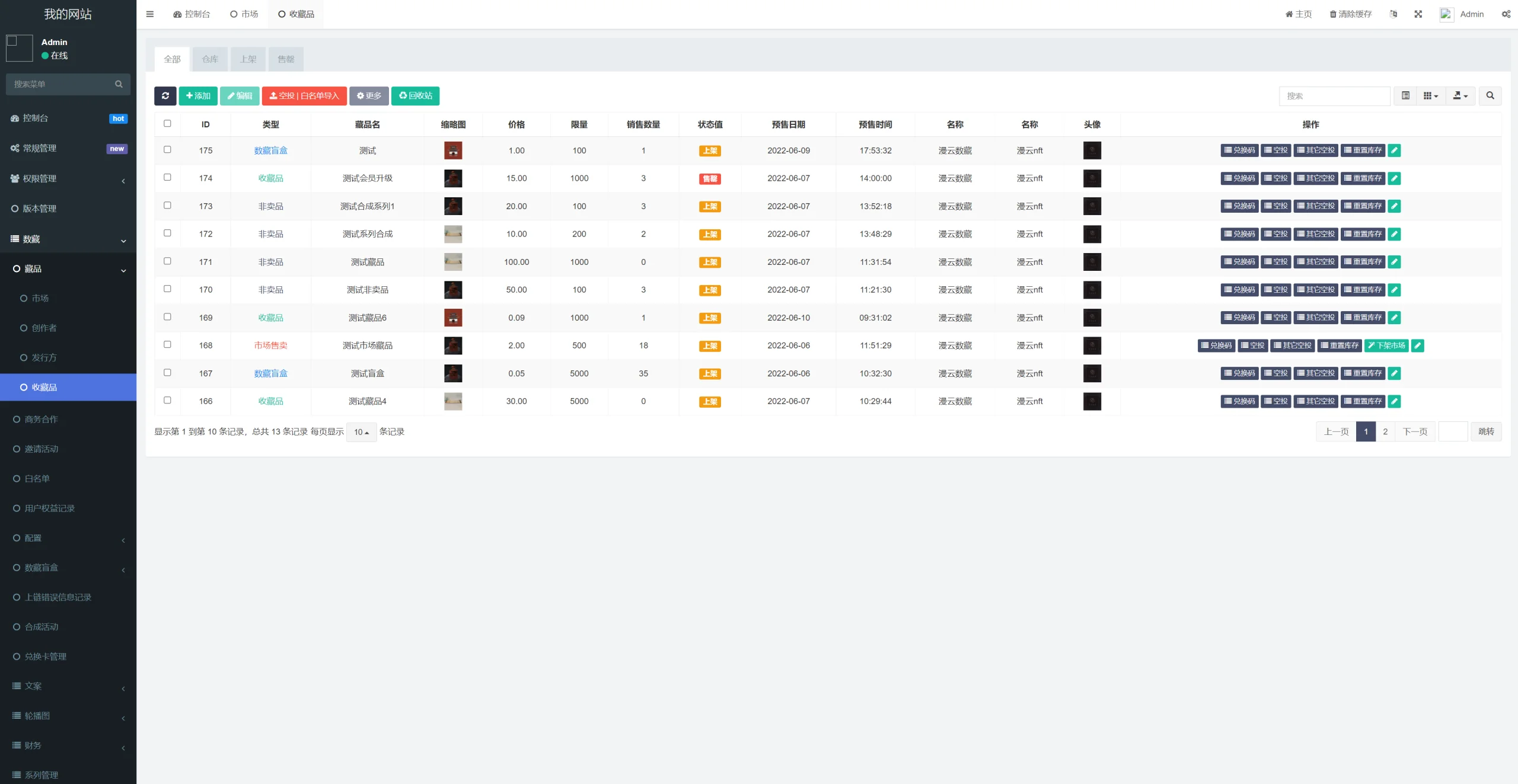1518x784 pixels.
Task: Click green pencil edit icon for row 175
Action: tap(1395, 151)
